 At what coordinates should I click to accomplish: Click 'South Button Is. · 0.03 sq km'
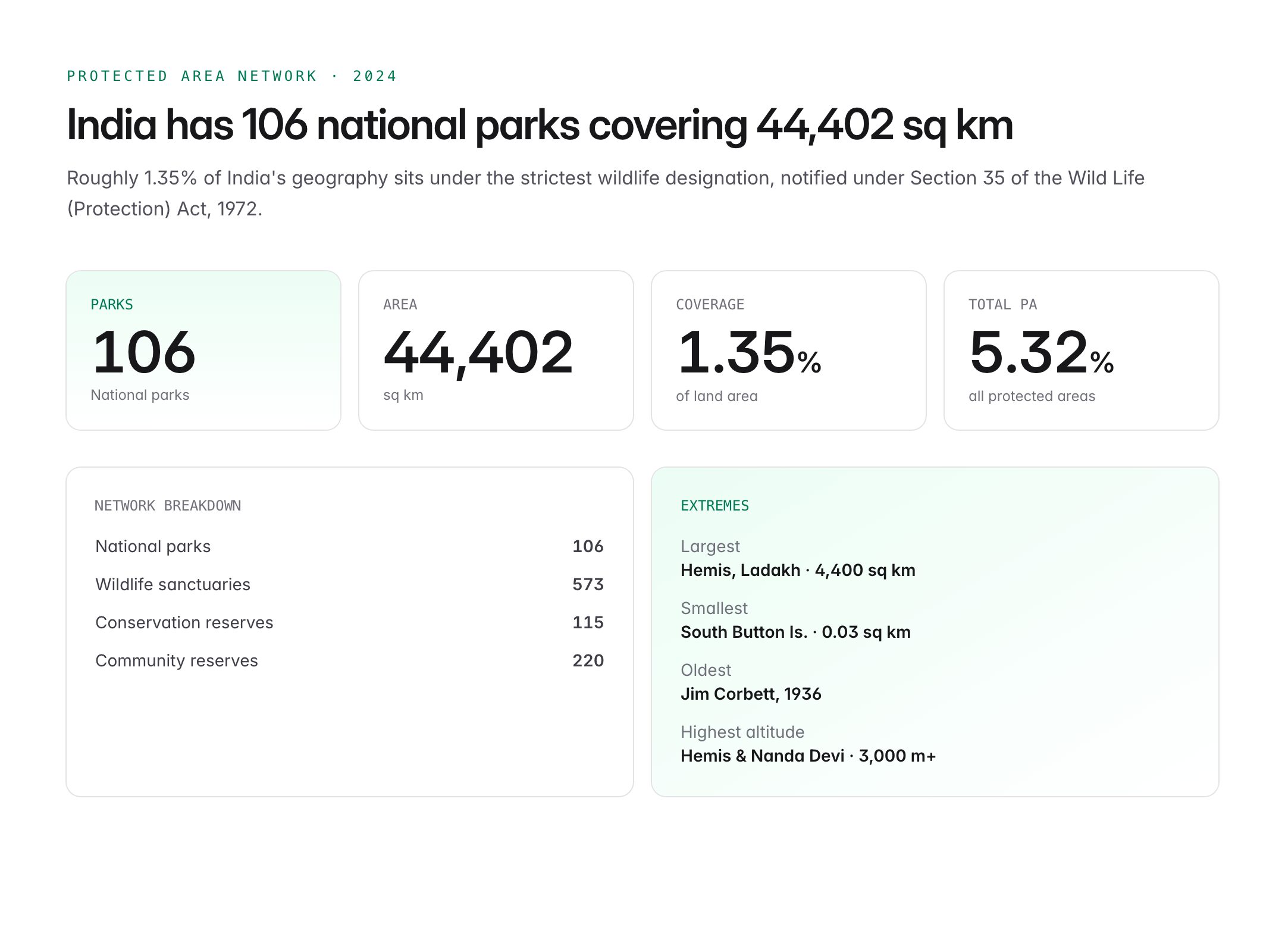pyautogui.click(x=795, y=632)
